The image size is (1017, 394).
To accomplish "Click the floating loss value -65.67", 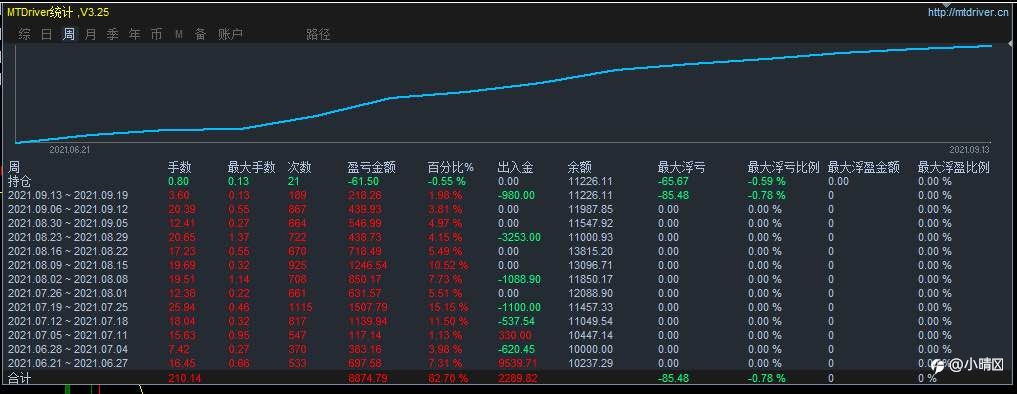I will pos(673,181).
